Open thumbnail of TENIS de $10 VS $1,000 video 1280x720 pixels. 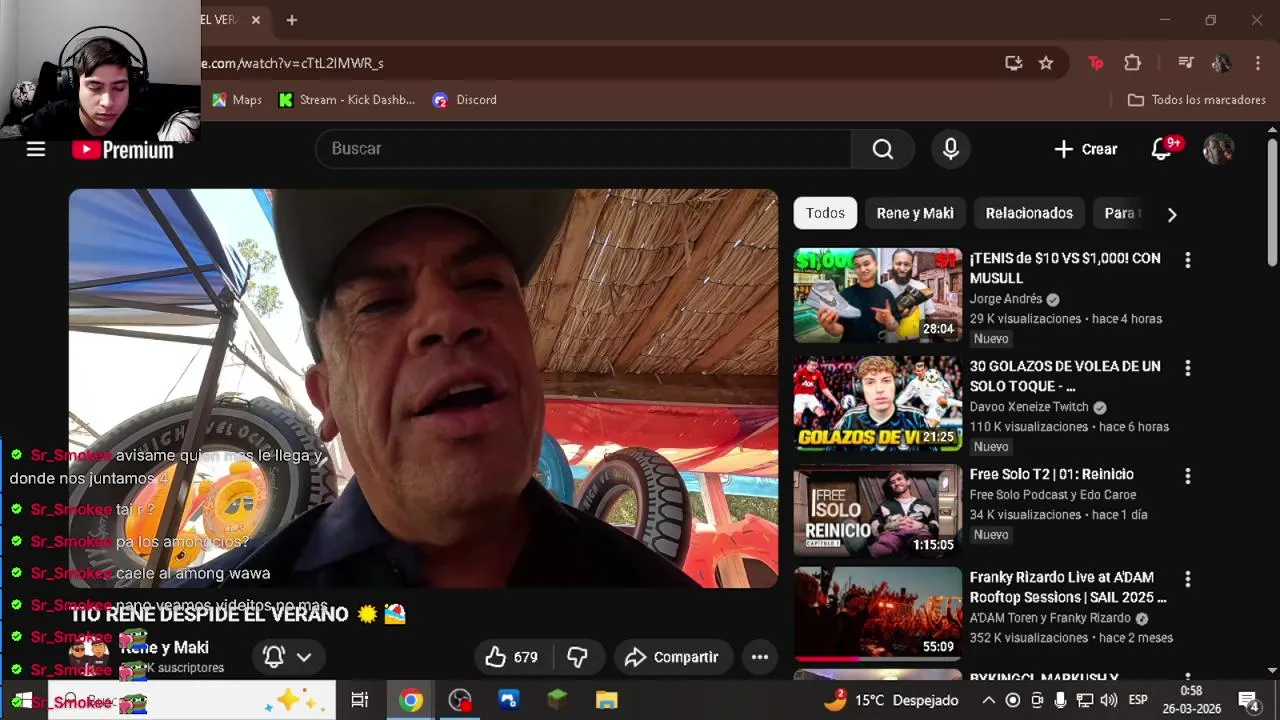[878, 295]
